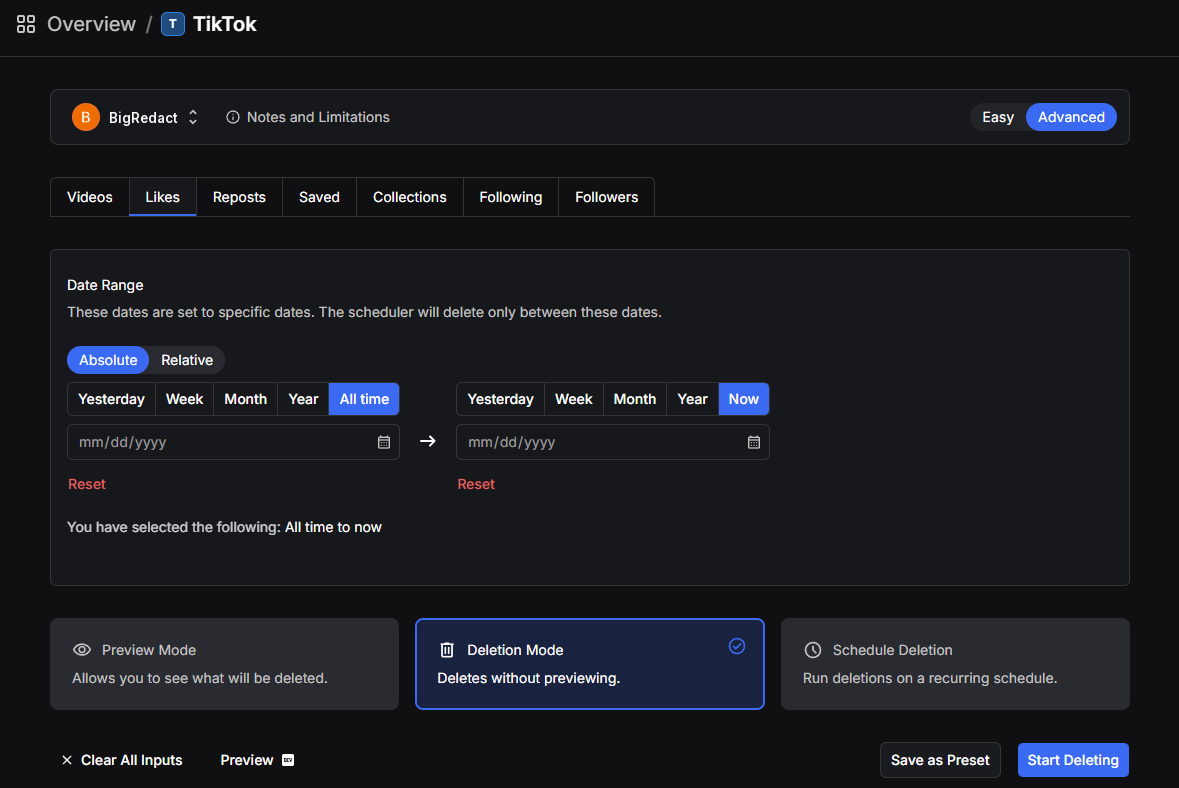Open the Saved tab
Viewport: 1179px width, 788px height.
click(320, 197)
